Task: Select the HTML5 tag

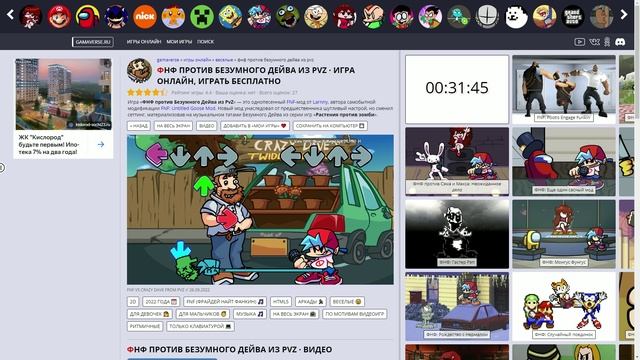Action: [x=281, y=302]
